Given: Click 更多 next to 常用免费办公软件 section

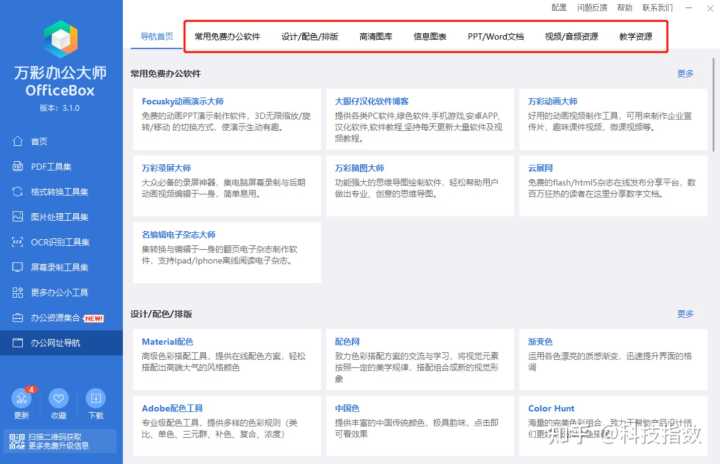Looking at the screenshot, I should click(x=685, y=74).
